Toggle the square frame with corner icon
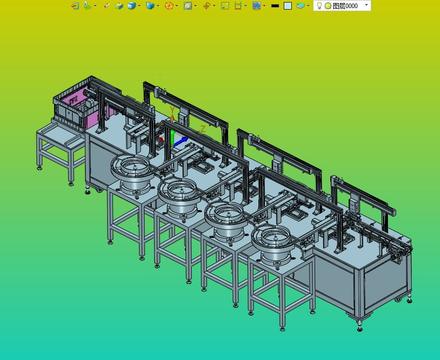Viewport: 440px width, 360px height. click(x=238, y=6)
